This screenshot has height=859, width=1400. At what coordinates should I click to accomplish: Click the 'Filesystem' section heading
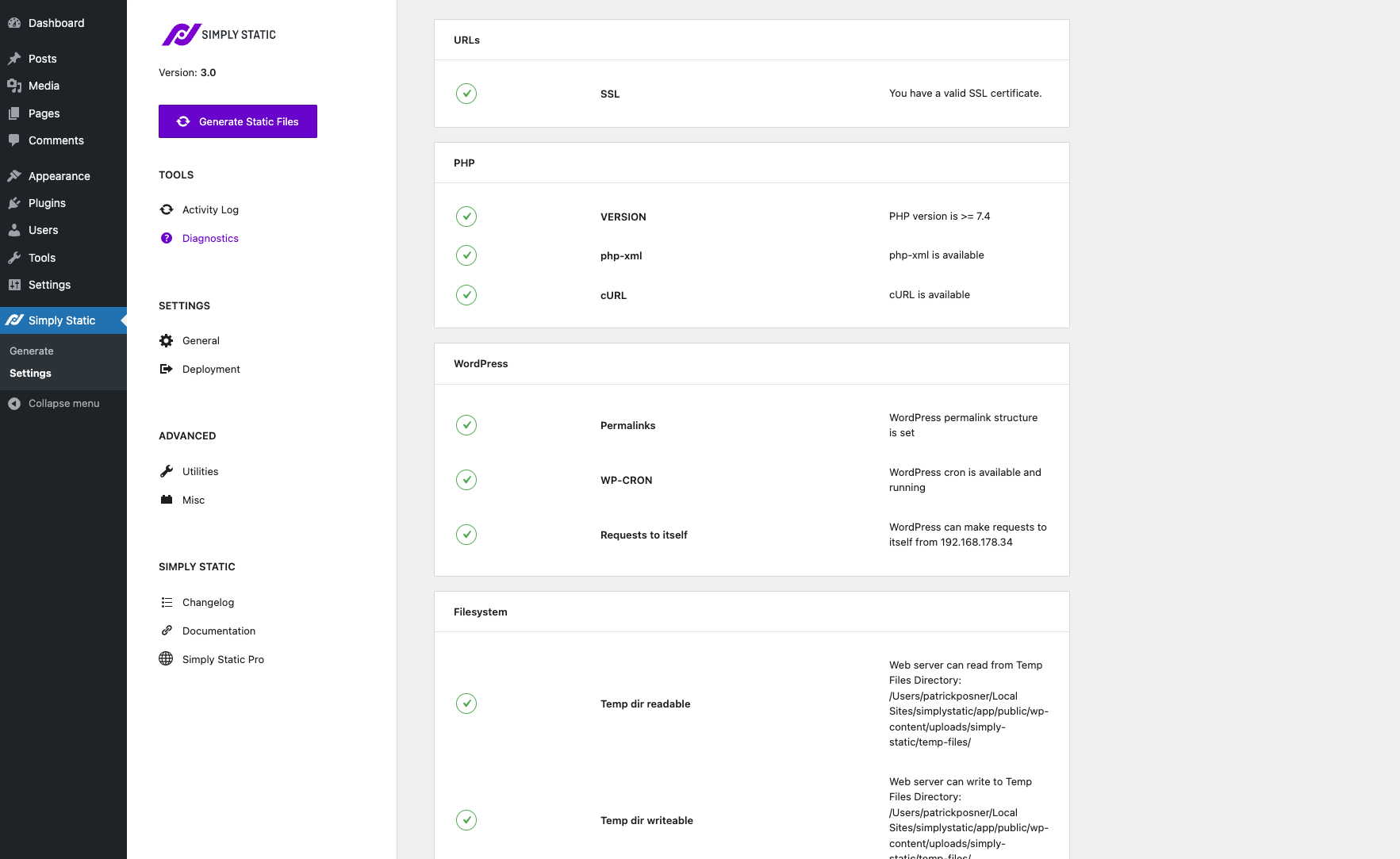[x=480, y=612]
